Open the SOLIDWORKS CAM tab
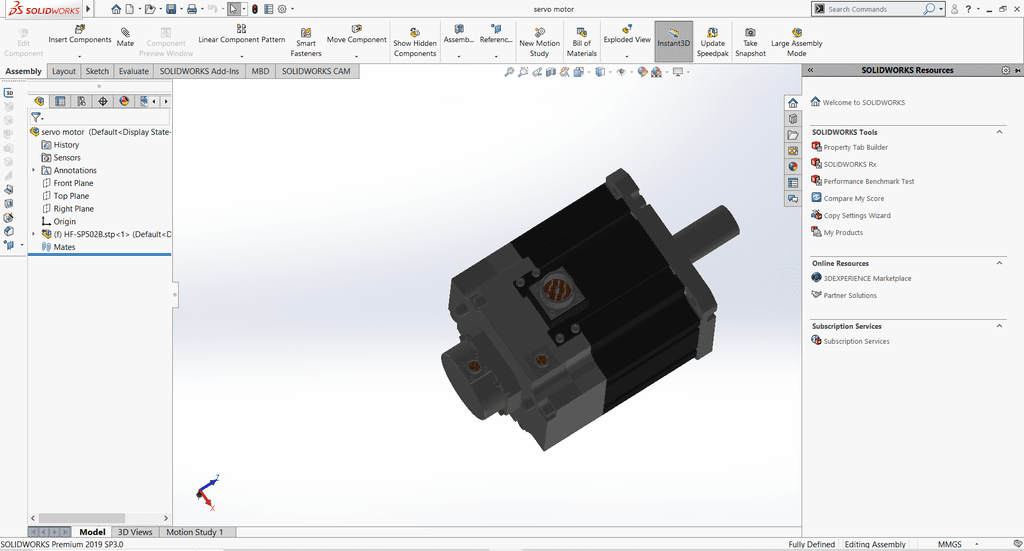Image resolution: width=1024 pixels, height=551 pixels. (316, 71)
